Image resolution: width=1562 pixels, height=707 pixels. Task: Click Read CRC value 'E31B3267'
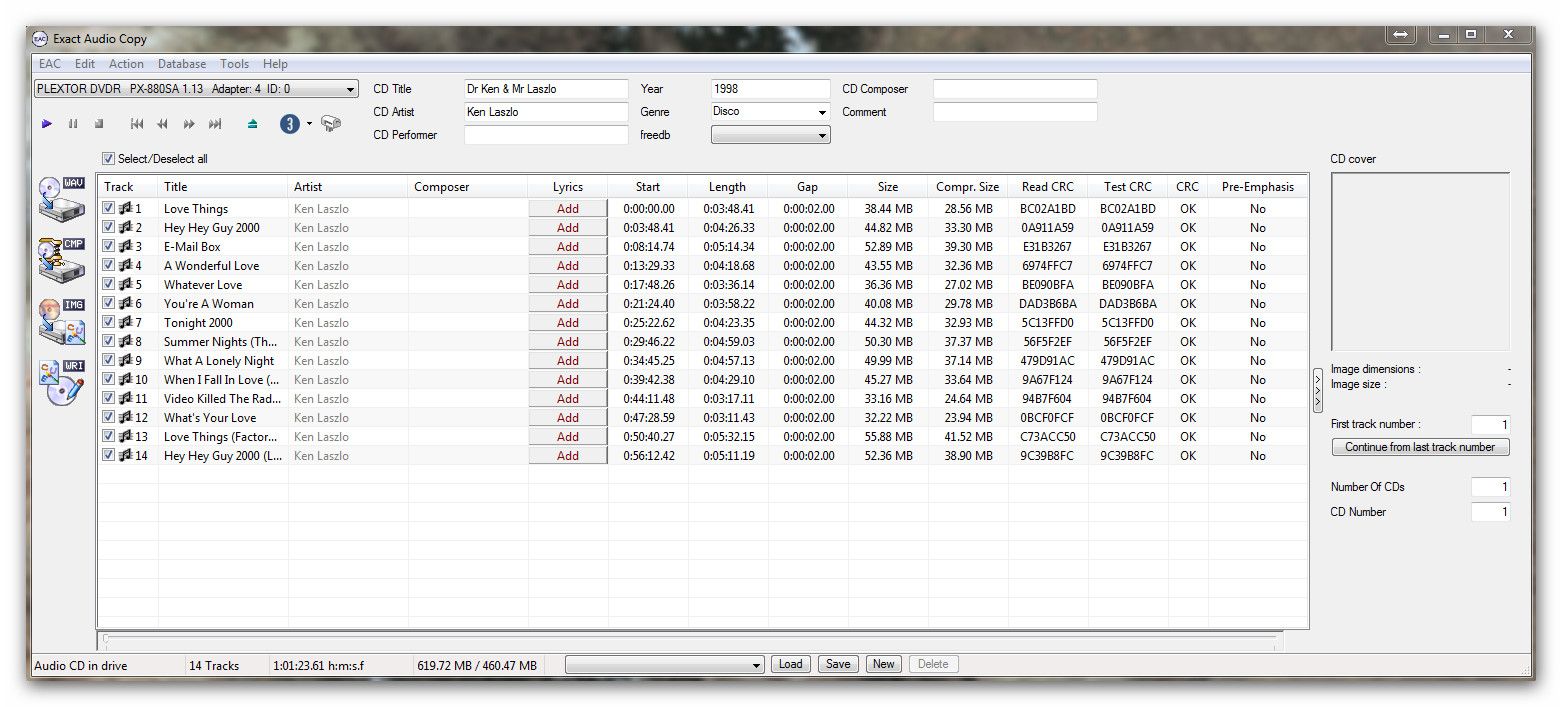click(x=1048, y=247)
